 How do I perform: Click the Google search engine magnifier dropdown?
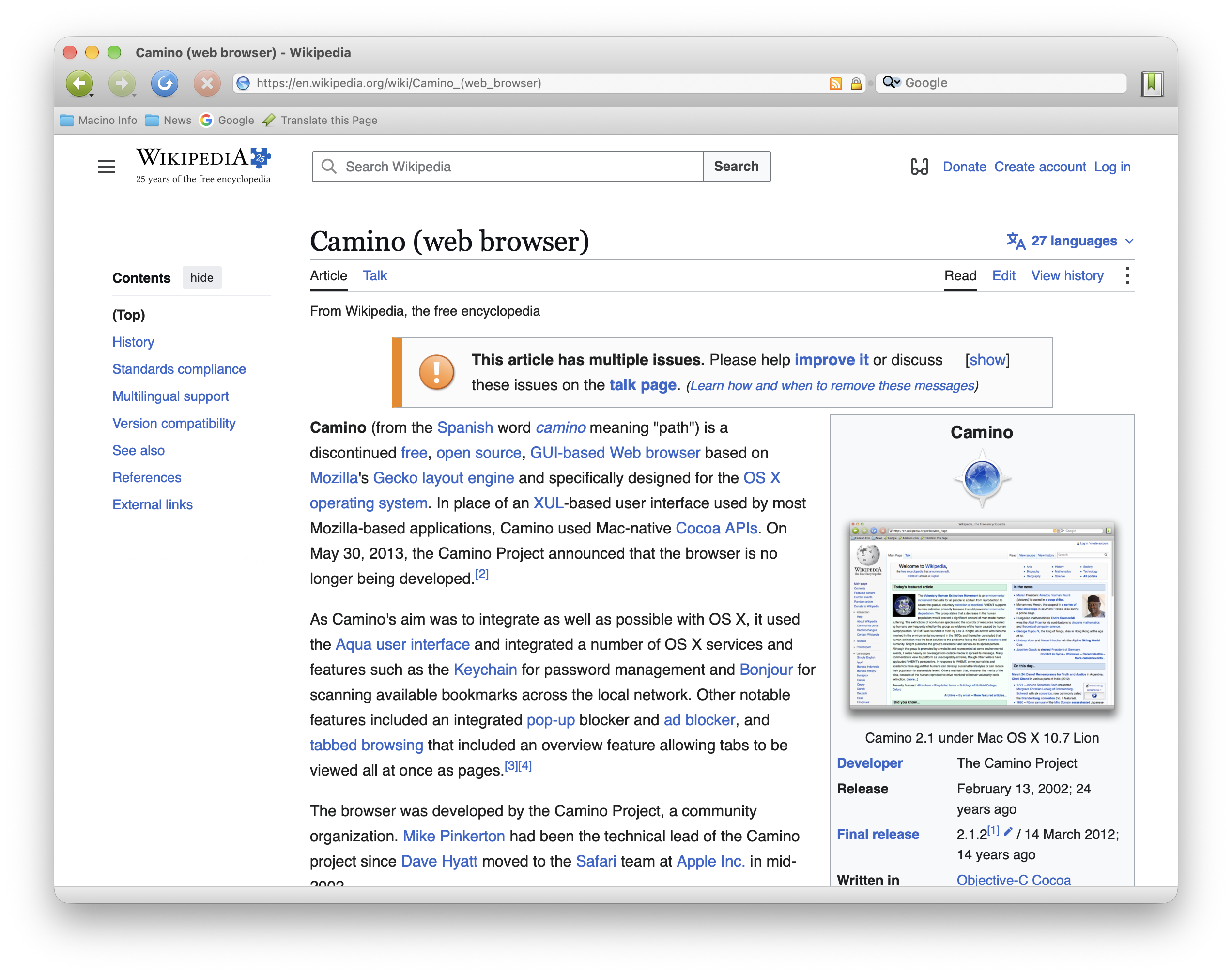[x=891, y=83]
